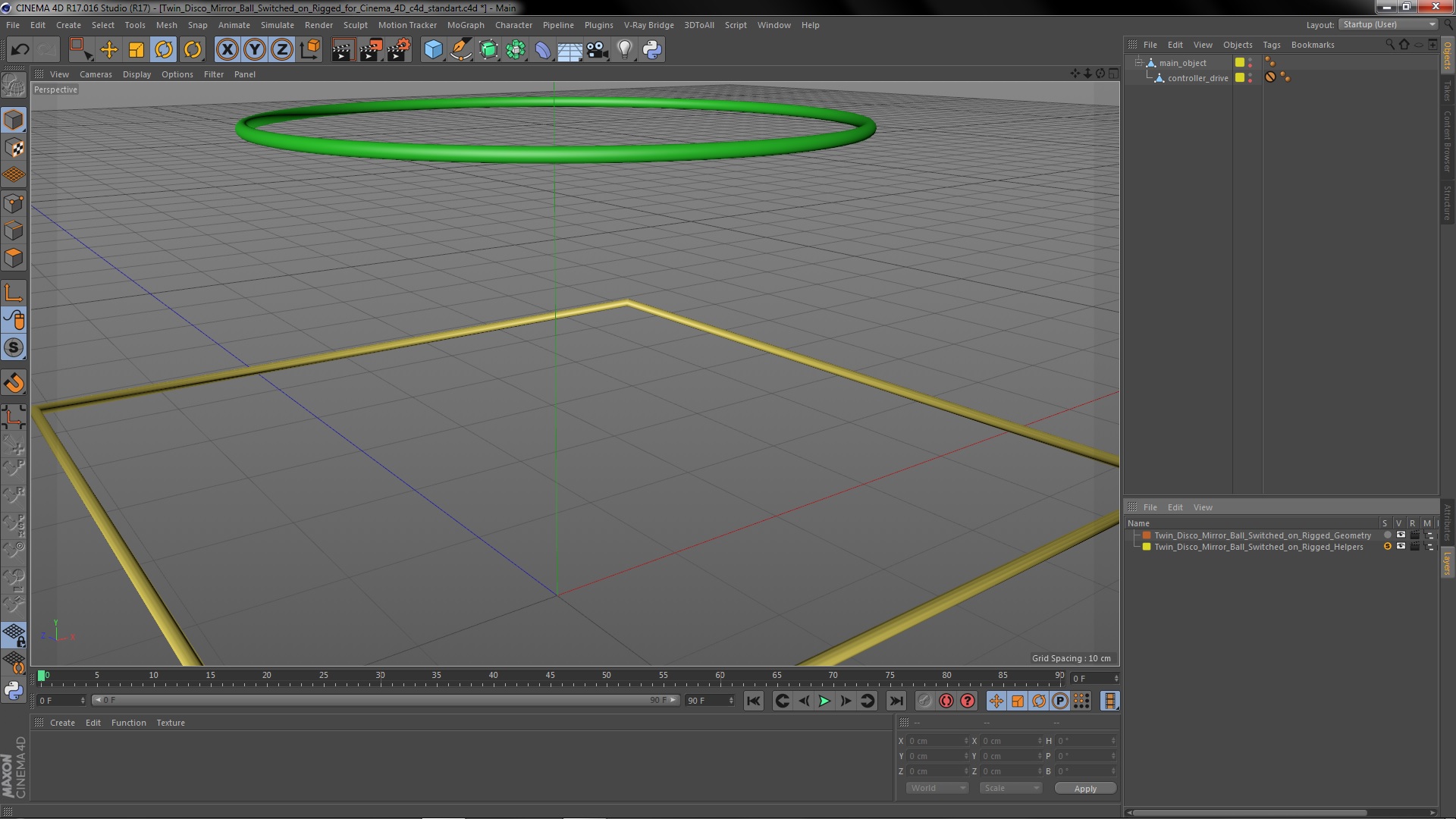Toggle Position keyframe recording
This screenshot has width=1456, height=819.
click(996, 701)
